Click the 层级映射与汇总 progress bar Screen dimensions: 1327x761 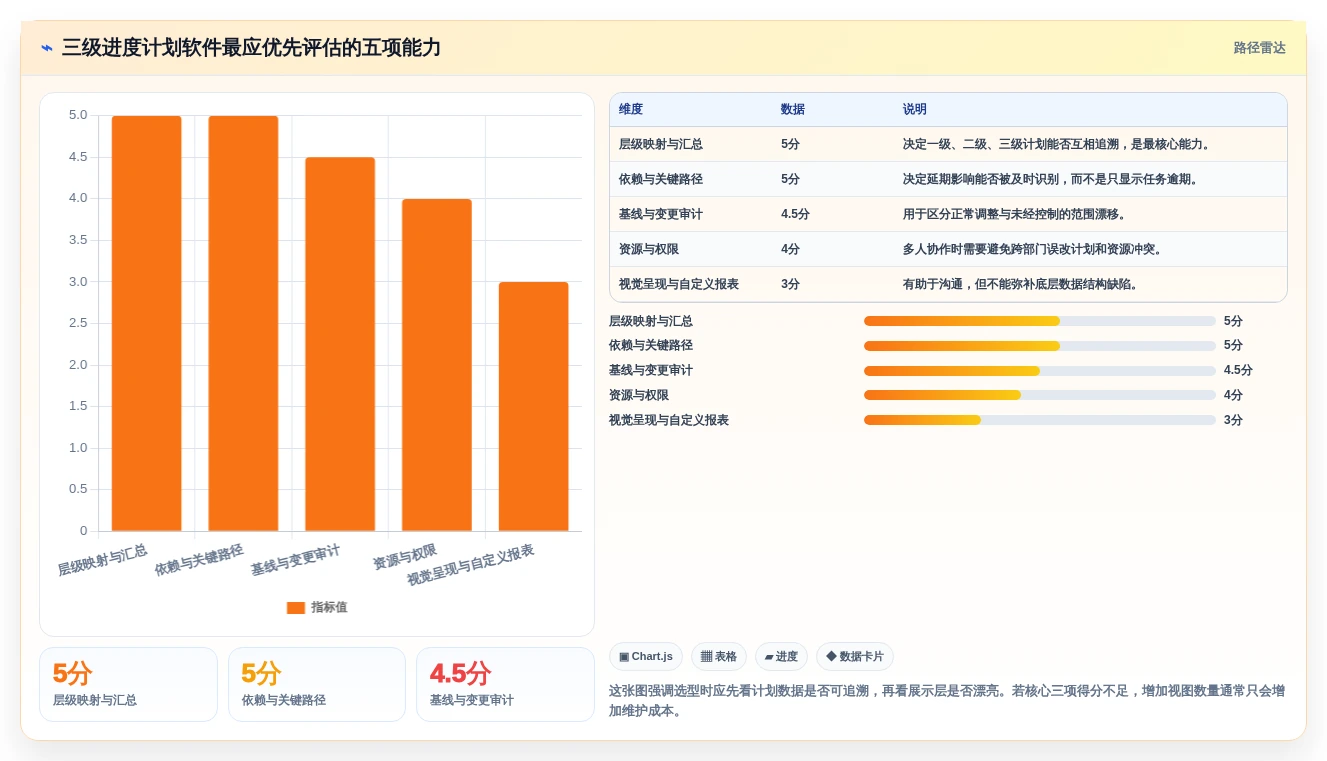[1040, 321]
